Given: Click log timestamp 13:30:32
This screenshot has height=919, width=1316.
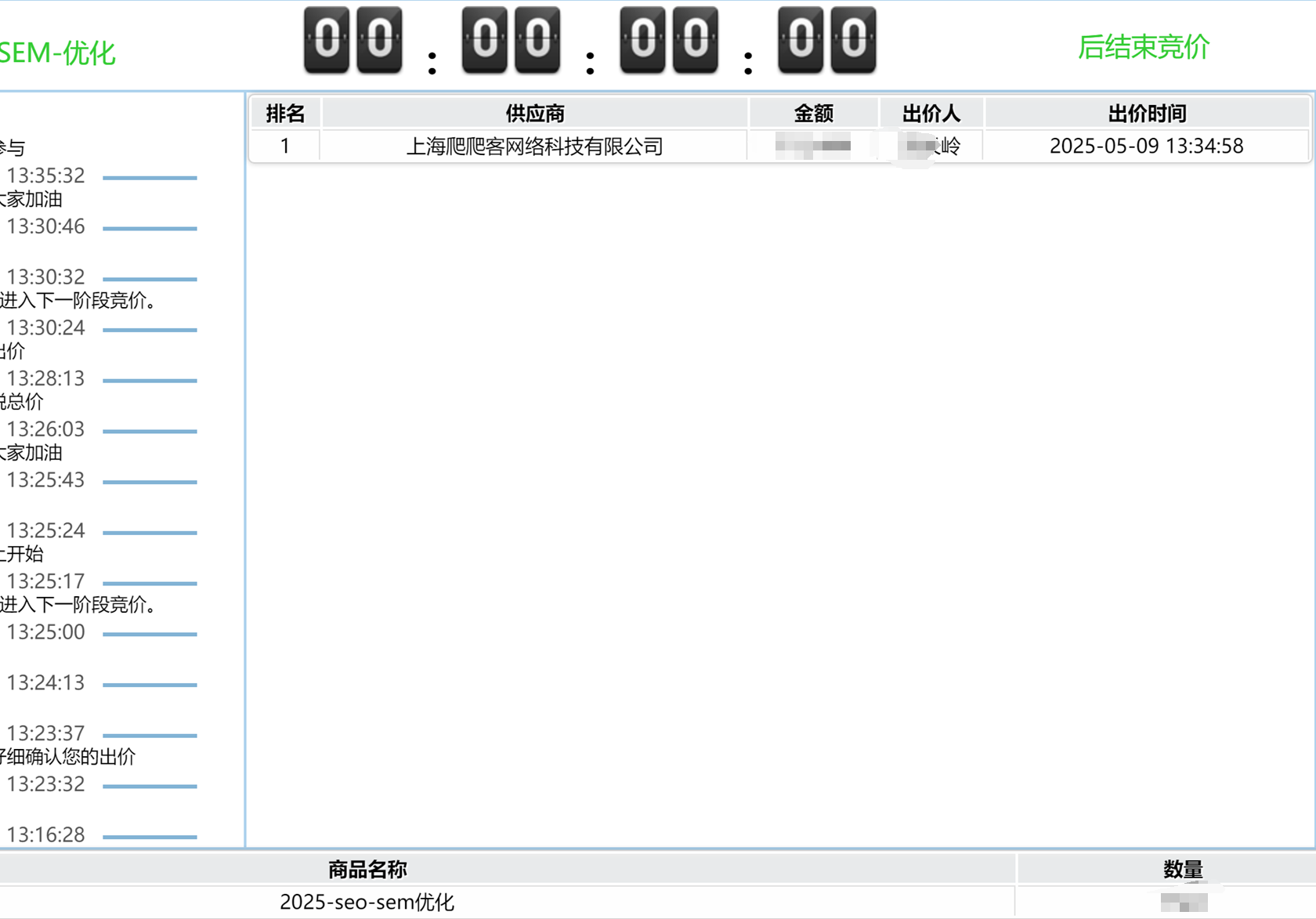Looking at the screenshot, I should coord(45,277).
